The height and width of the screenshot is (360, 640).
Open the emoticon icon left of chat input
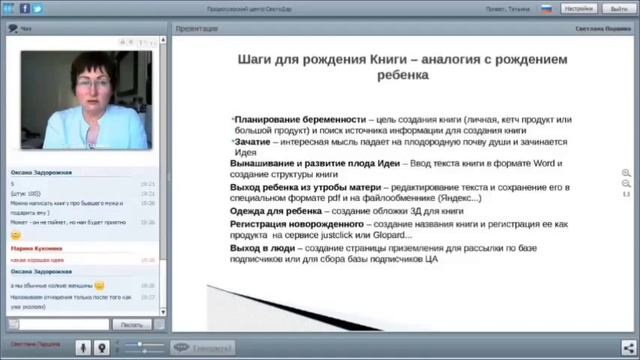pos(13,324)
